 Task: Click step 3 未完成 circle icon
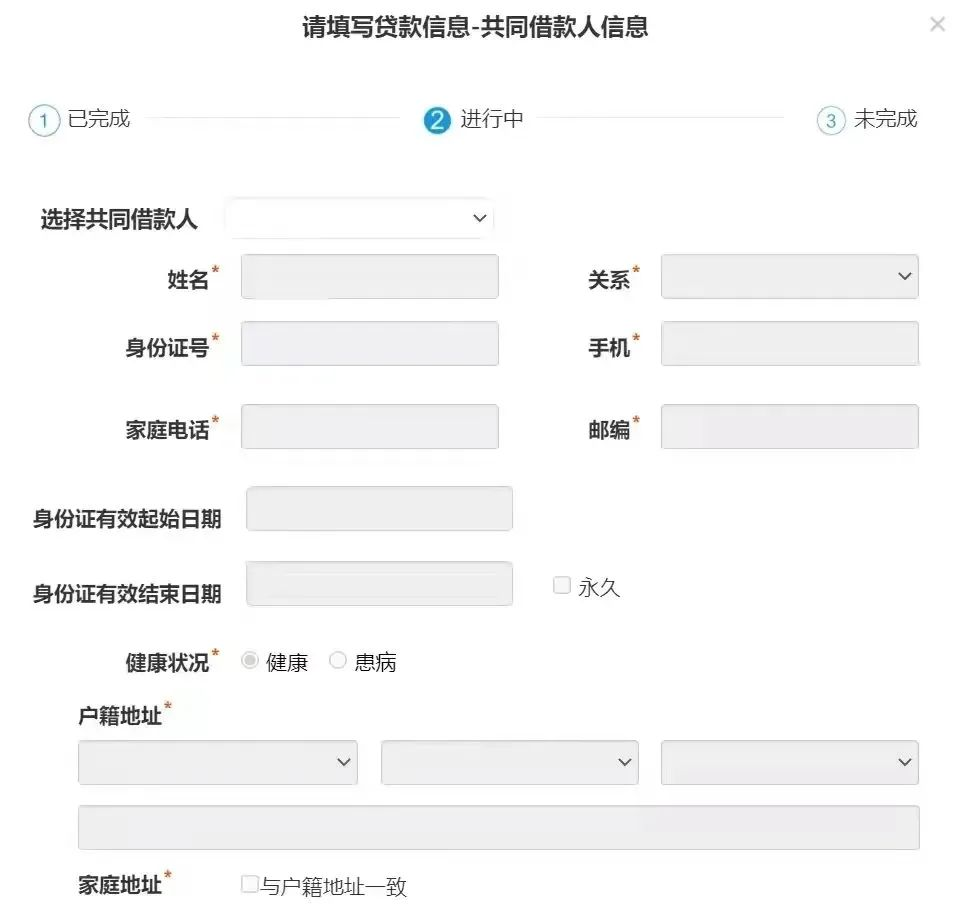pyautogui.click(x=831, y=121)
